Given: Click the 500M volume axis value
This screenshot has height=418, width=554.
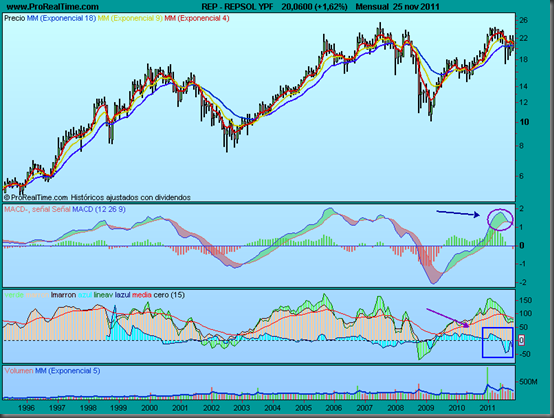Looking at the screenshot, I should tap(528, 382).
